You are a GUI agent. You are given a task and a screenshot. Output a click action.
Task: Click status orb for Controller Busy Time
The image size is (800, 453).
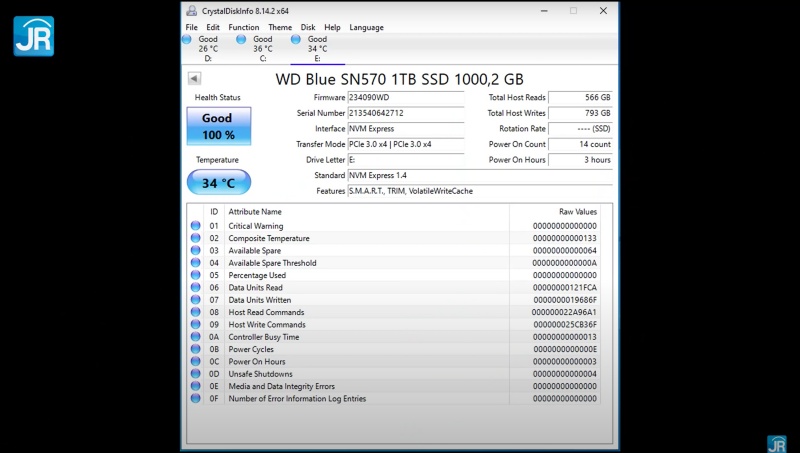click(195, 337)
